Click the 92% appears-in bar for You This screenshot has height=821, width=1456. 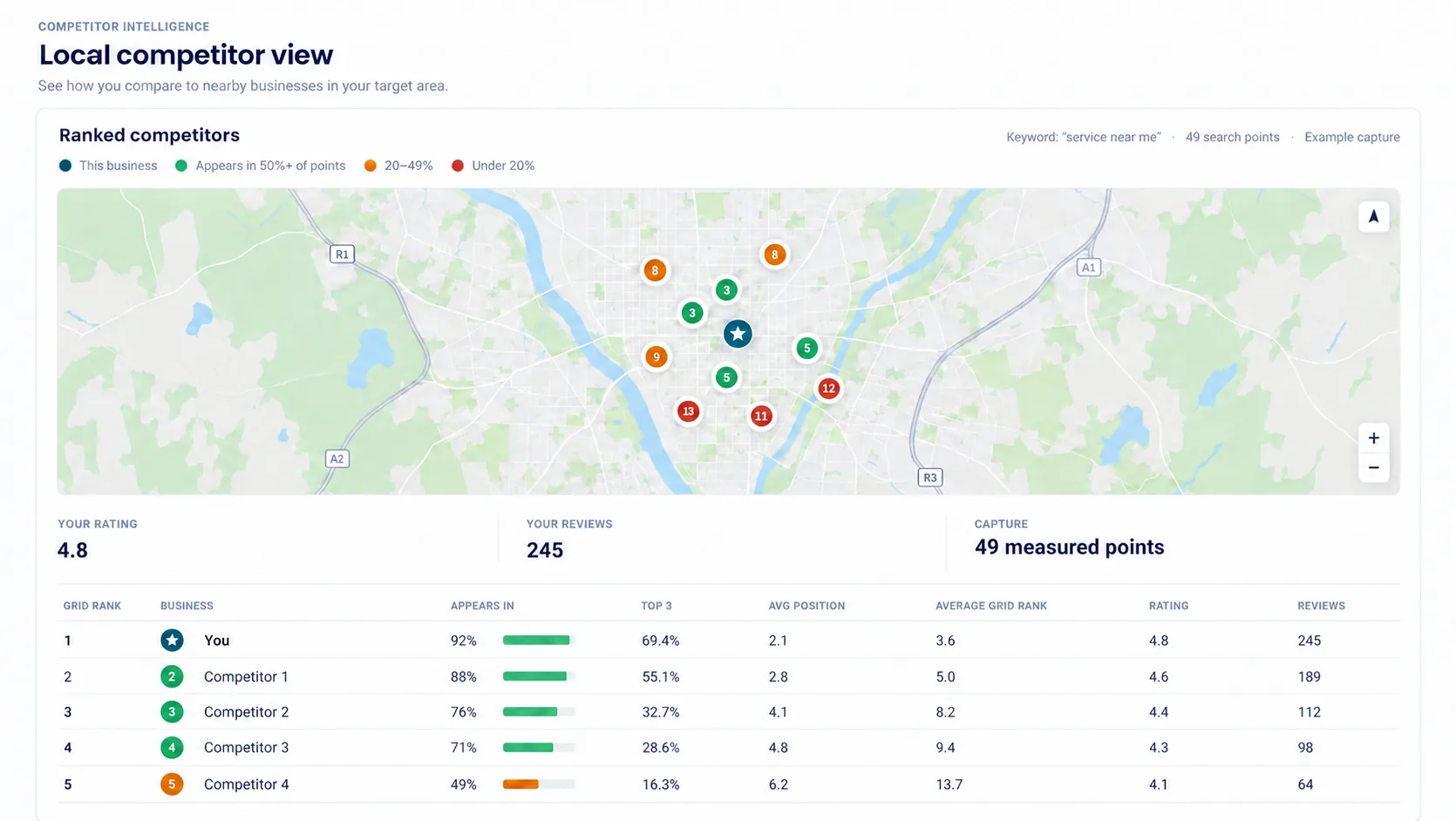click(540, 641)
